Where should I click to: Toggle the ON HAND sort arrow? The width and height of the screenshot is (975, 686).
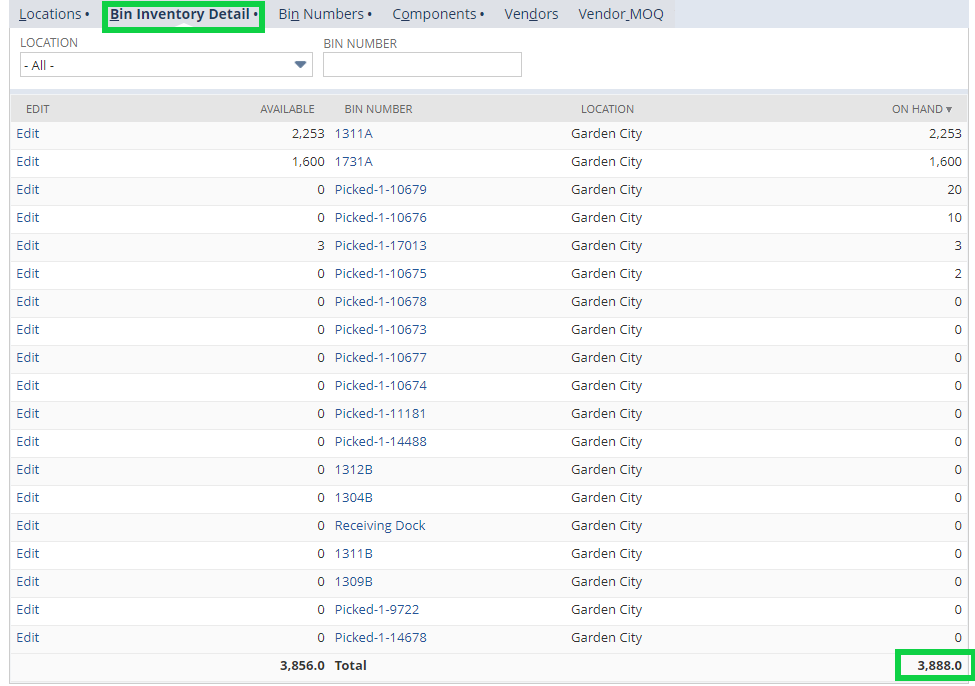pos(946,109)
